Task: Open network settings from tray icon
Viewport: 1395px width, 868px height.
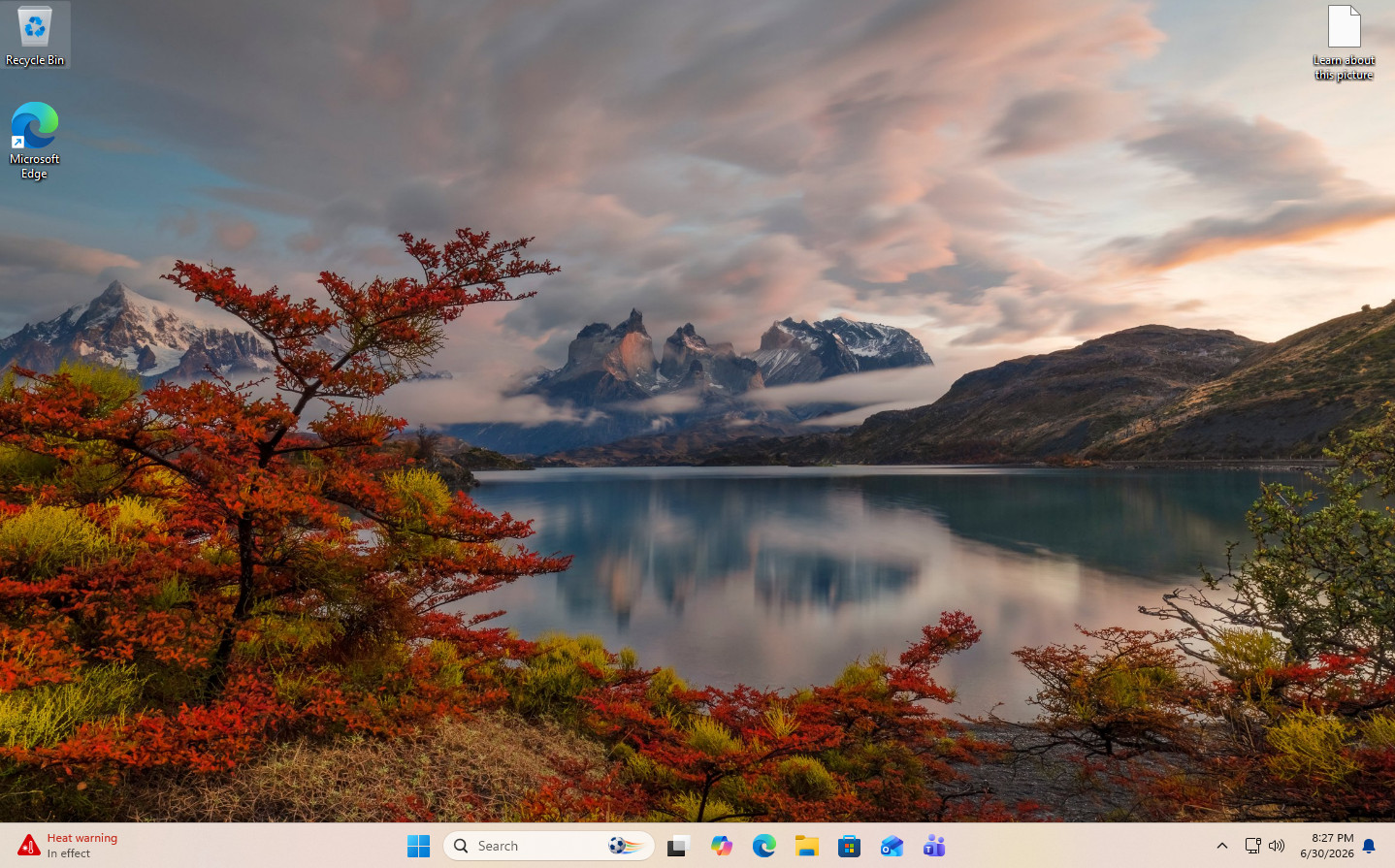Action: coord(1252,846)
